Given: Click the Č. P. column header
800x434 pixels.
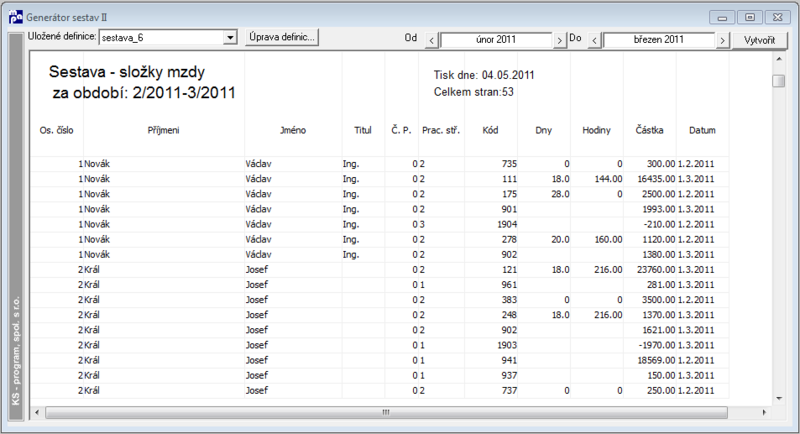Looking at the screenshot, I should click(x=401, y=130).
